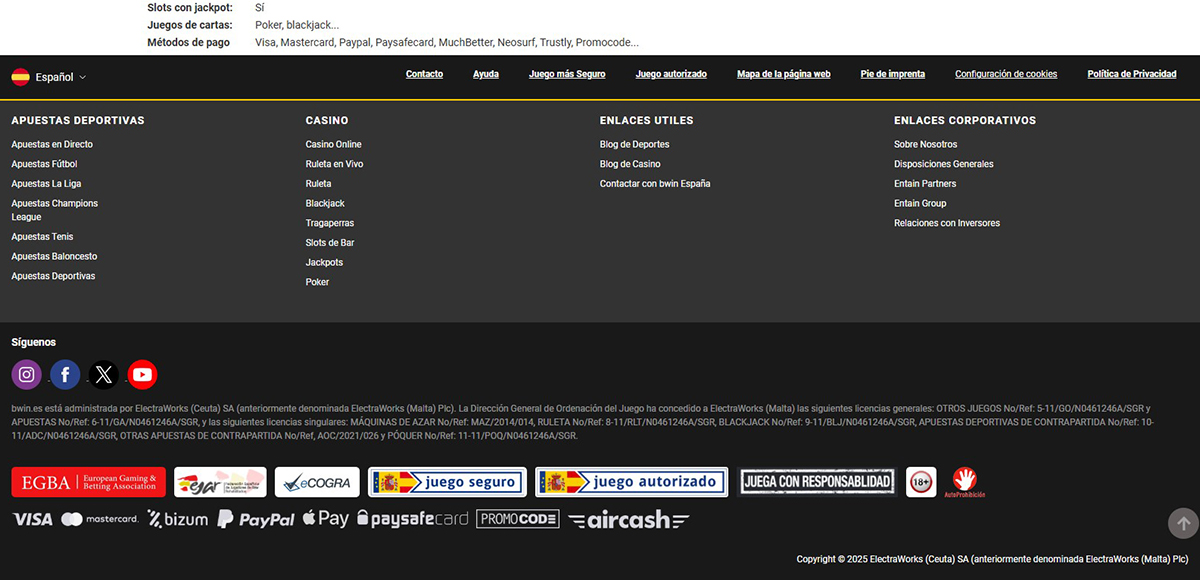Click the VISA payment logo
1200x580 pixels.
click(33, 519)
